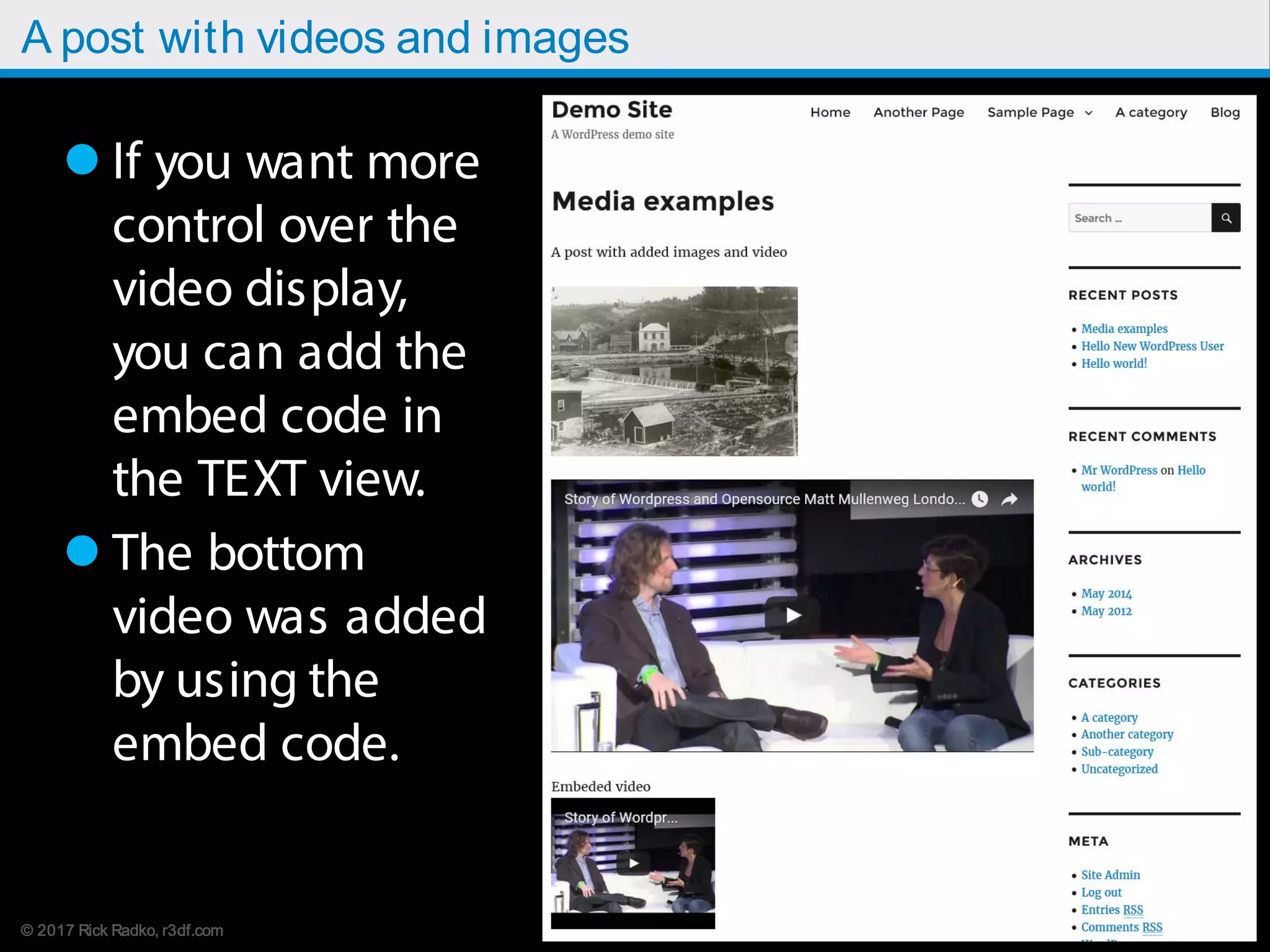Click Mr WordPress comment author link

click(x=1119, y=470)
